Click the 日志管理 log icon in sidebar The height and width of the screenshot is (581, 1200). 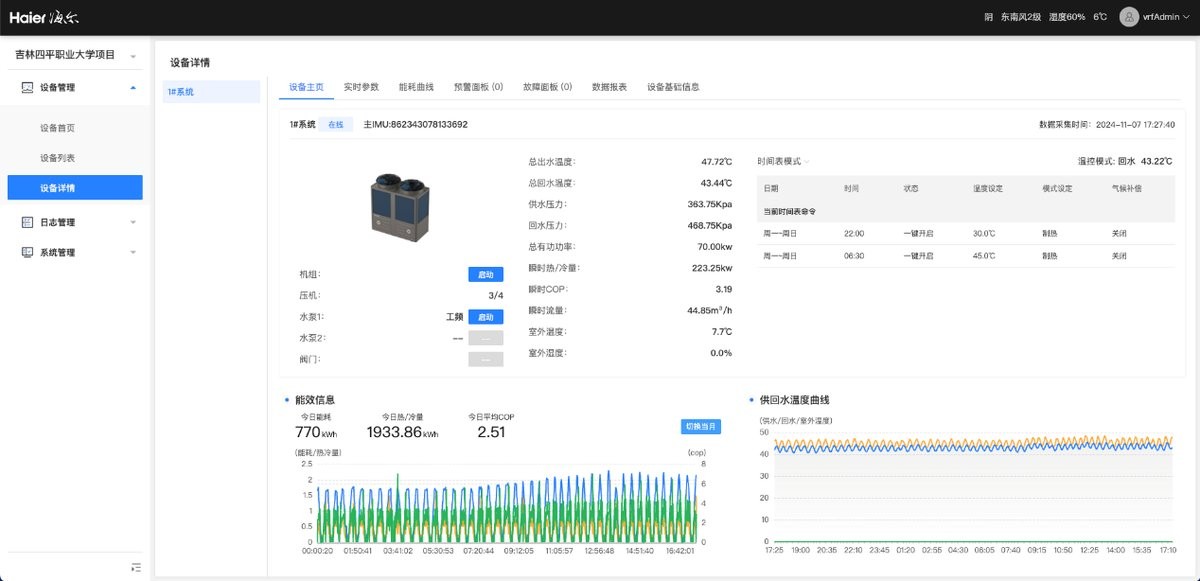coord(28,222)
